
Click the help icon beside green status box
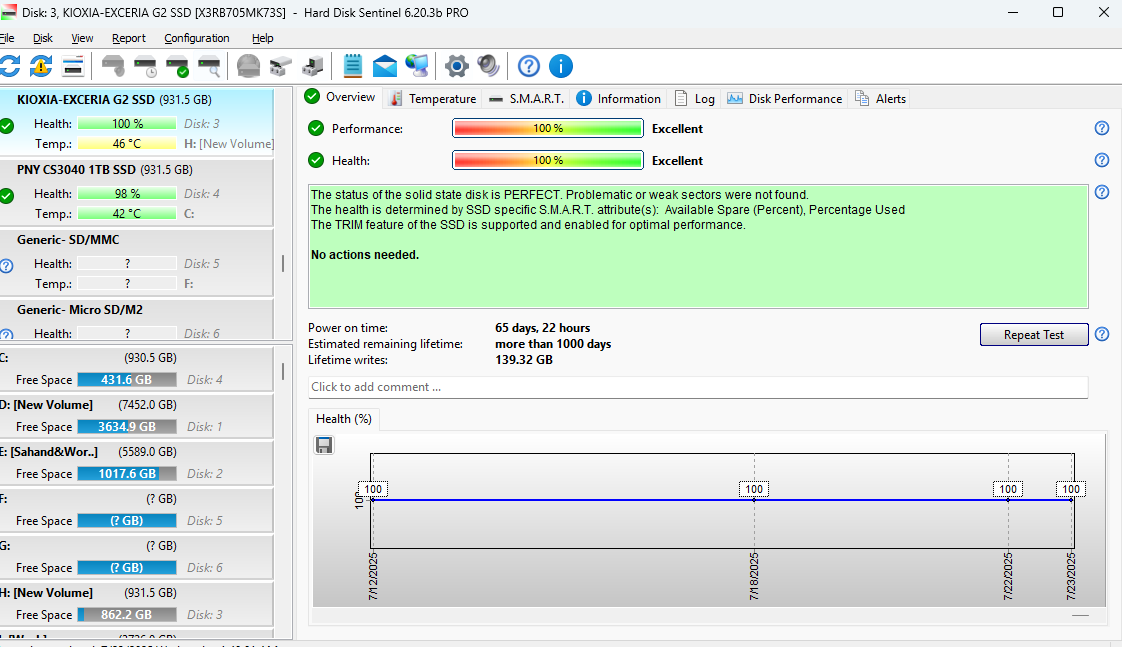pos(1102,192)
